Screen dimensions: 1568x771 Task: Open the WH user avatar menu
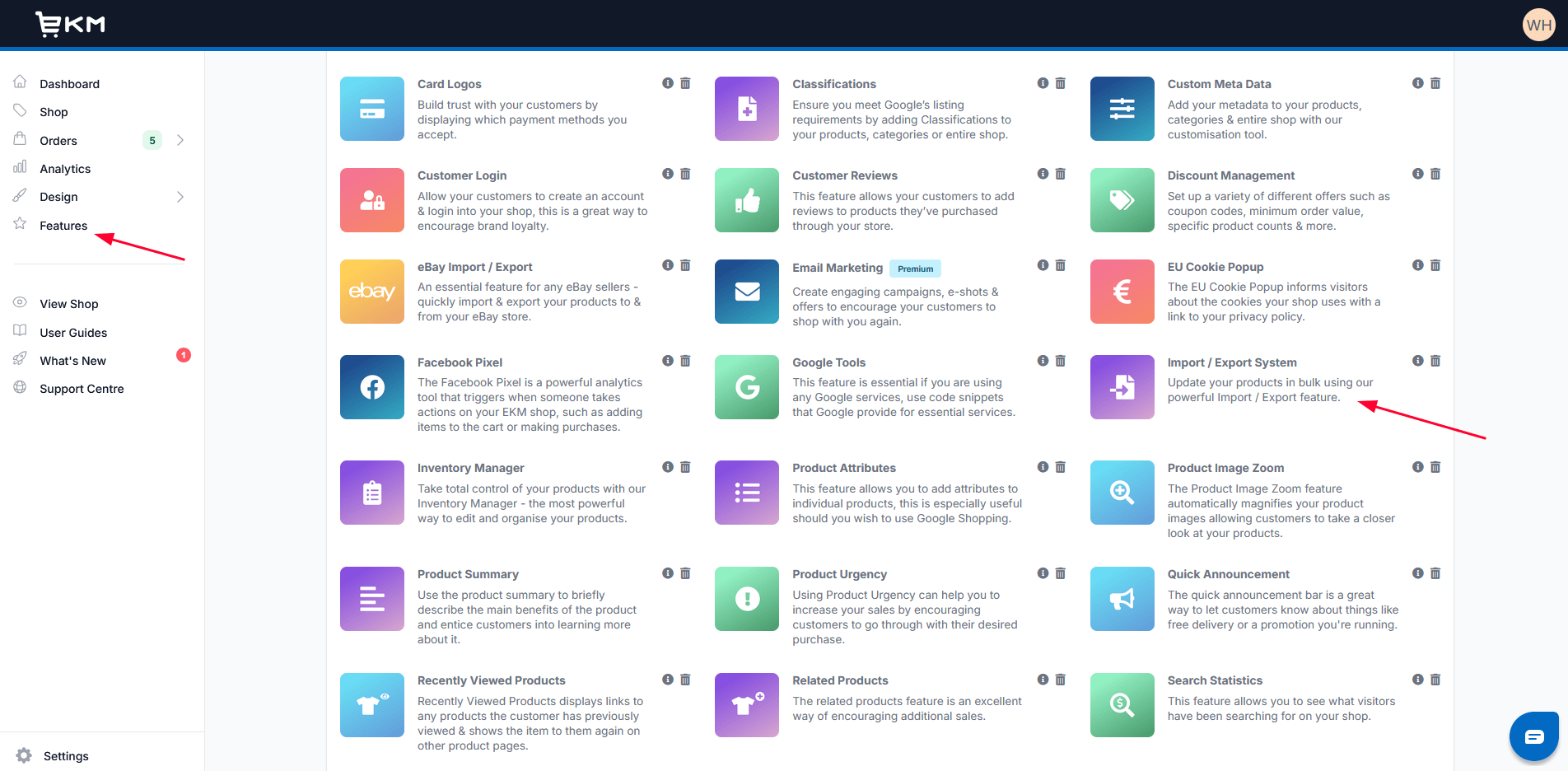click(x=1538, y=25)
